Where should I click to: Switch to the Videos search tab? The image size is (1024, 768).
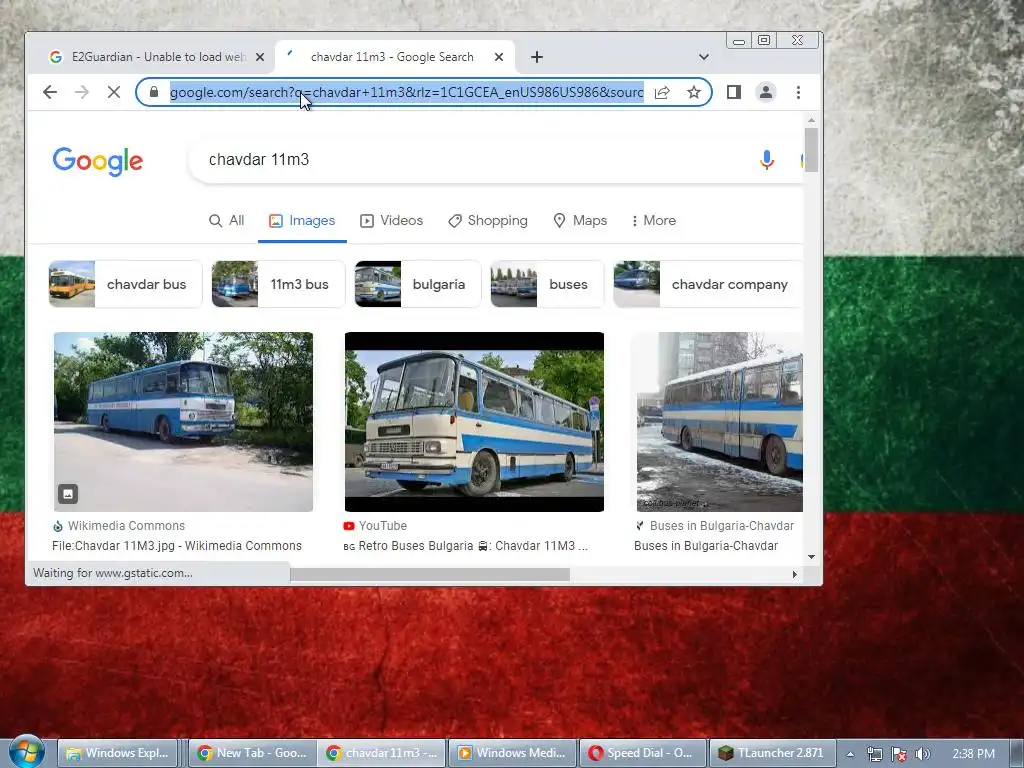point(392,221)
